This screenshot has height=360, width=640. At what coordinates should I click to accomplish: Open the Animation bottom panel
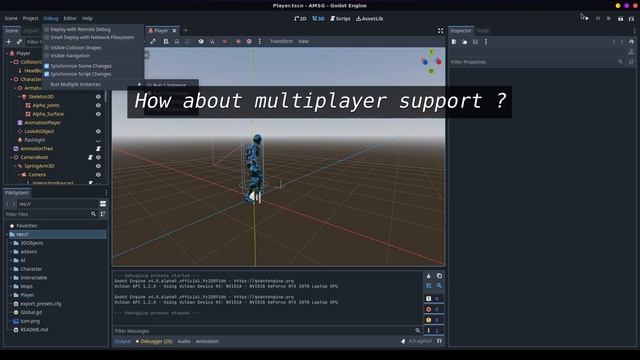207,341
